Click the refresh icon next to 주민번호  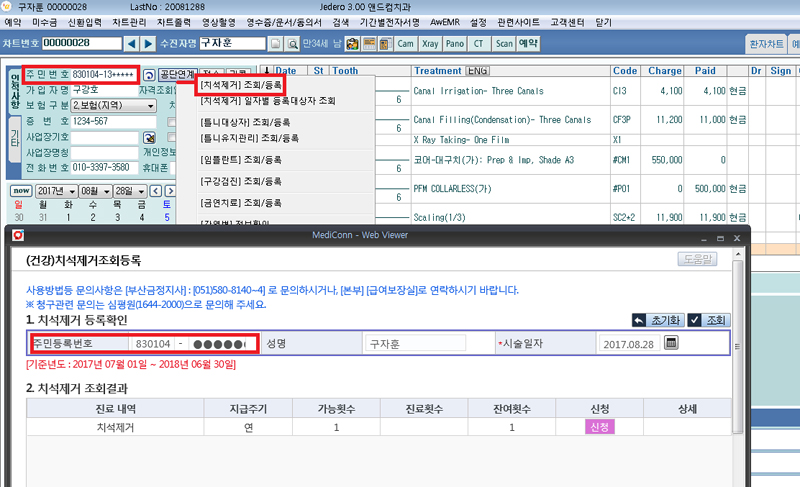pyautogui.click(x=148, y=75)
